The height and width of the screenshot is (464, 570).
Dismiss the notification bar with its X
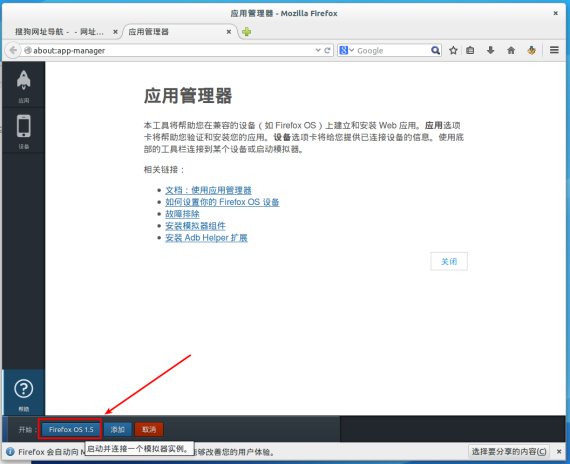point(559,452)
